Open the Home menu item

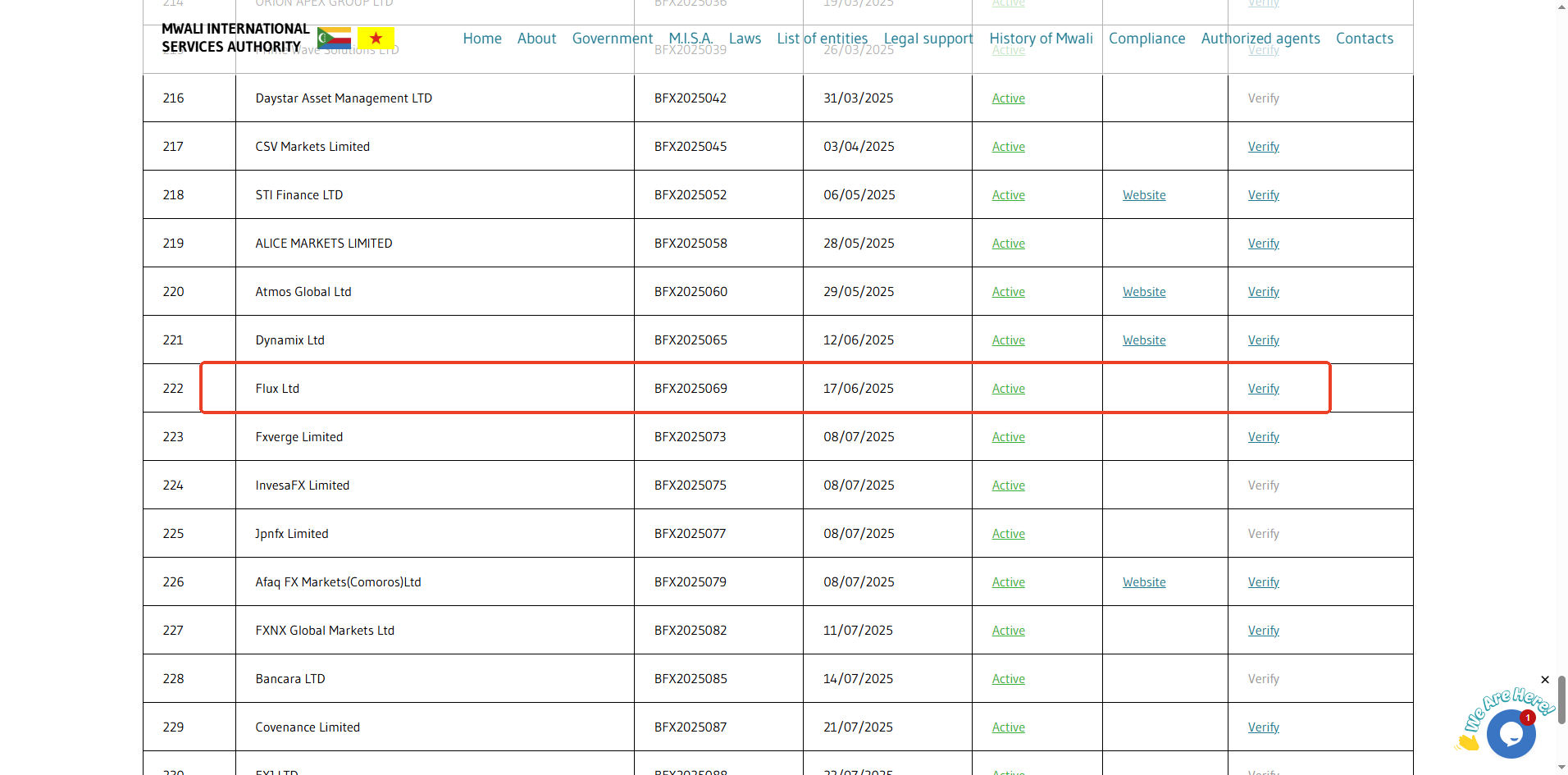click(x=482, y=39)
